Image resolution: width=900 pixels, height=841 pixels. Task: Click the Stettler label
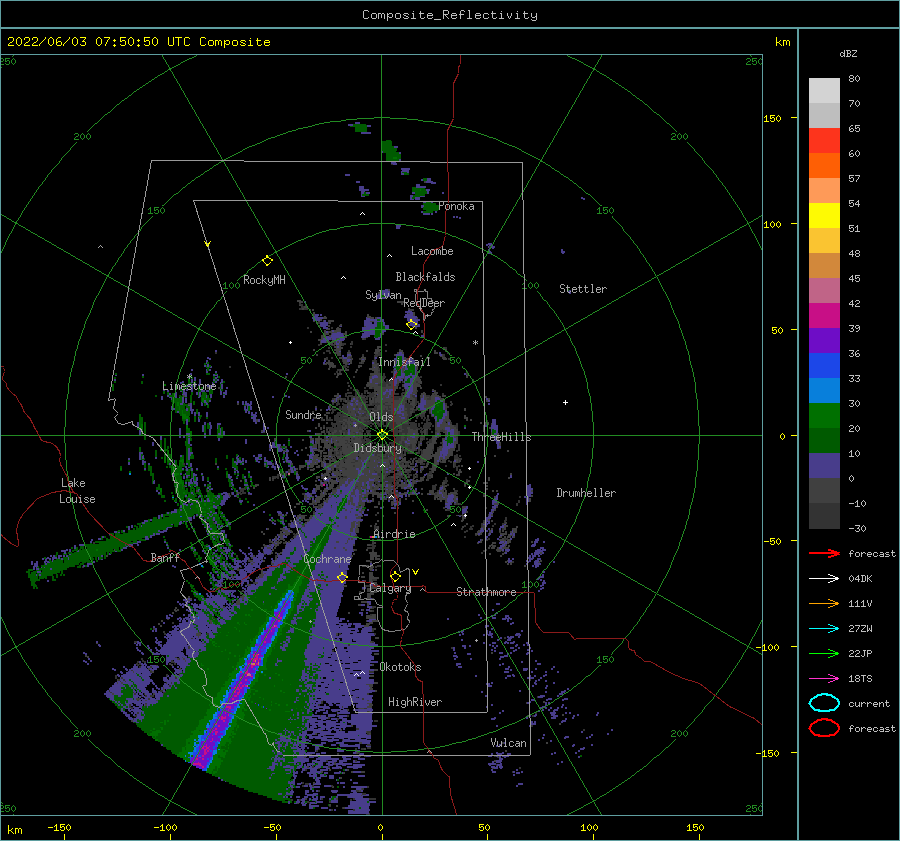[583, 289]
